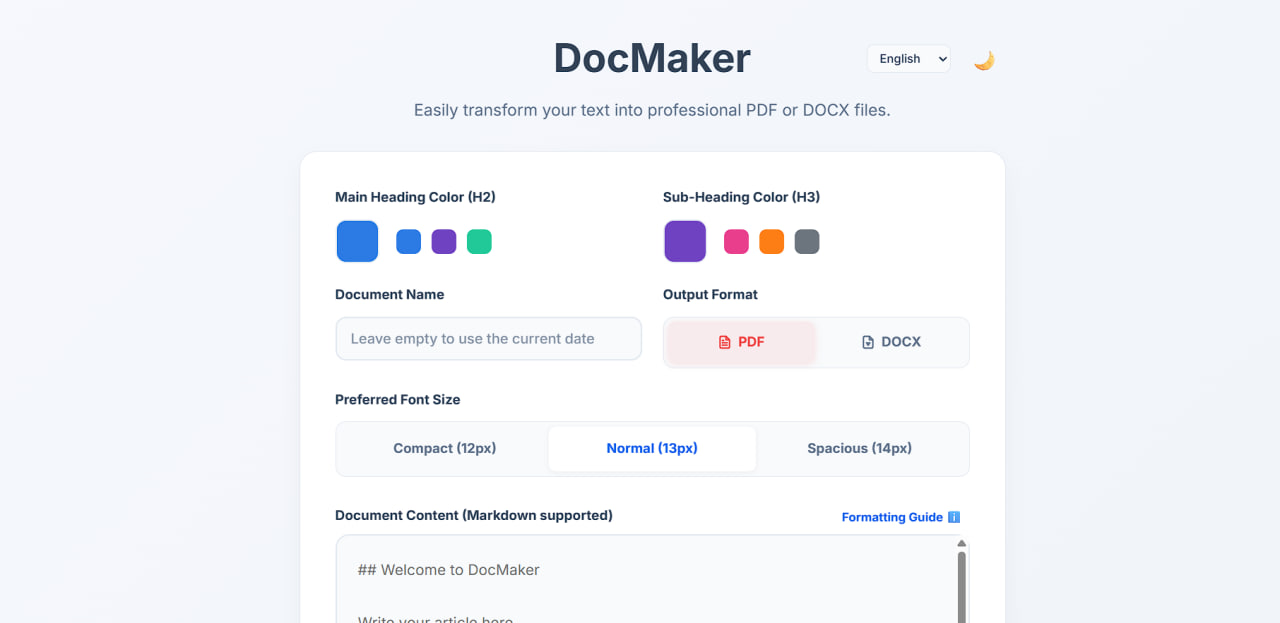Click the DocMaker title heading
Screen dimensions: 1280x623
[652, 58]
